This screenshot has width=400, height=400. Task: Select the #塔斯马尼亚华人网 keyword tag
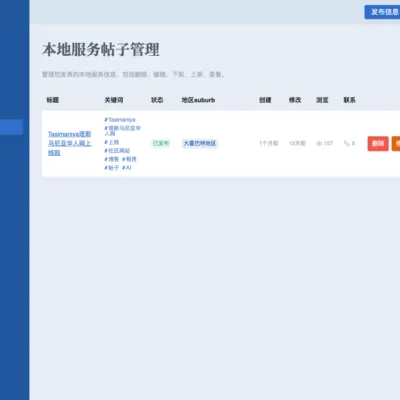(x=123, y=131)
